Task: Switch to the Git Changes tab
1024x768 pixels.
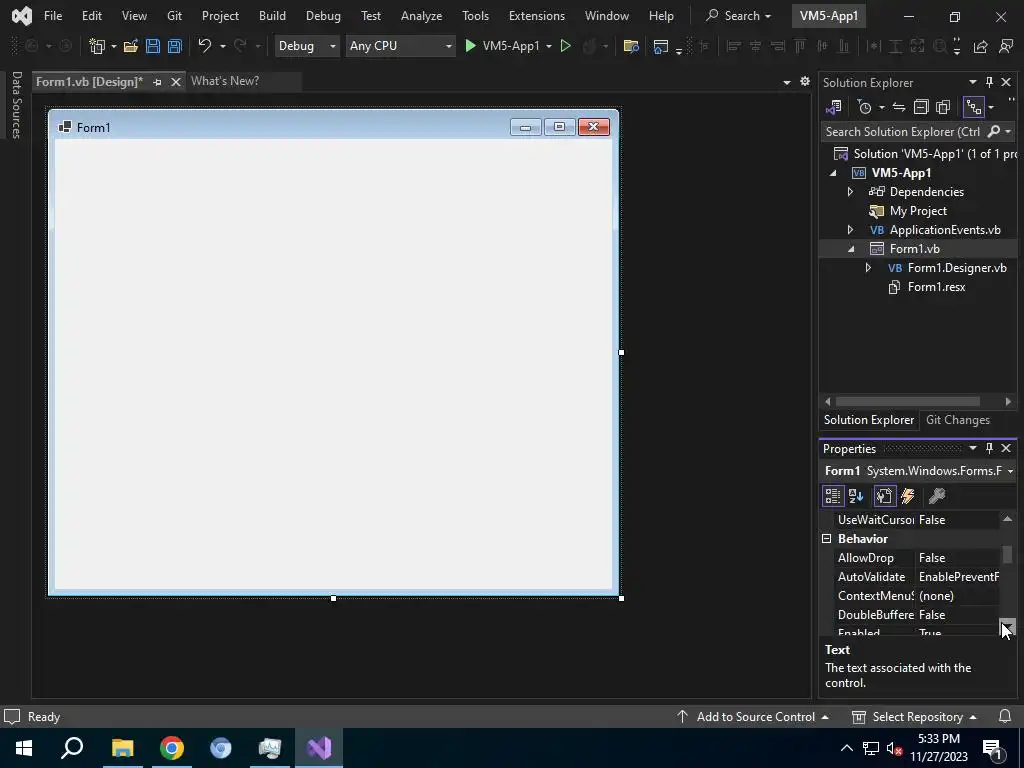Action: (x=957, y=420)
